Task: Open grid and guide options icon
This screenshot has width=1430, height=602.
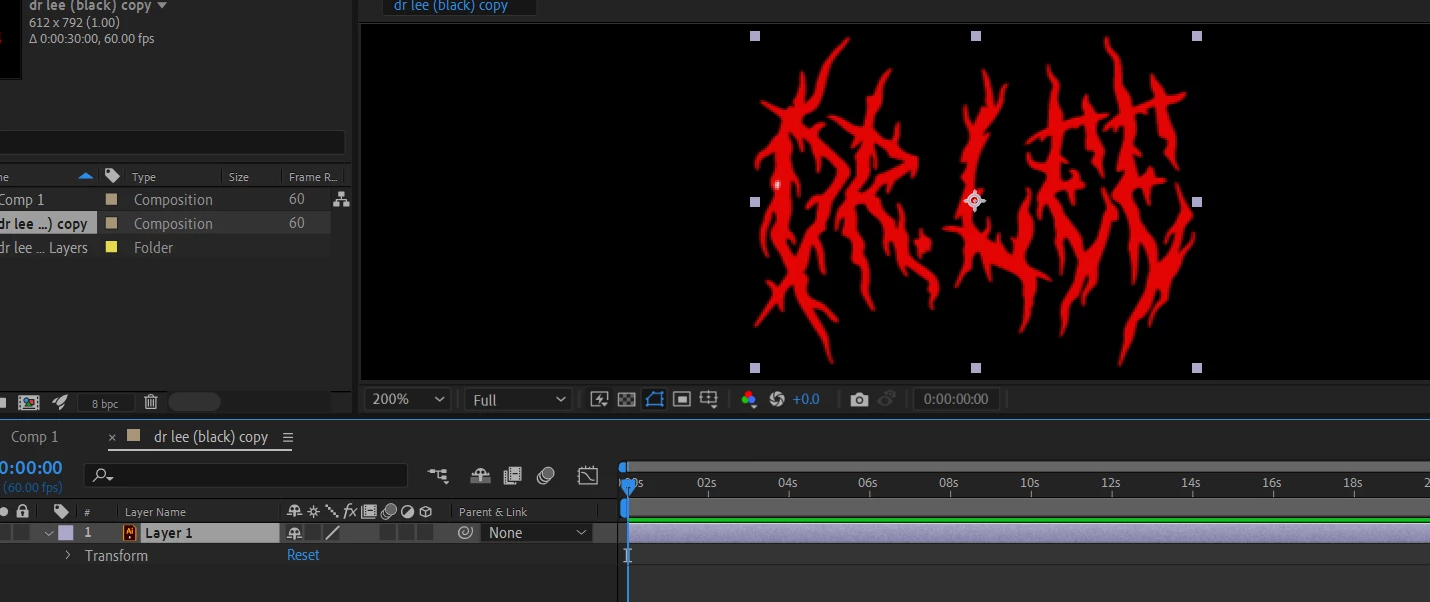Action: tap(709, 399)
